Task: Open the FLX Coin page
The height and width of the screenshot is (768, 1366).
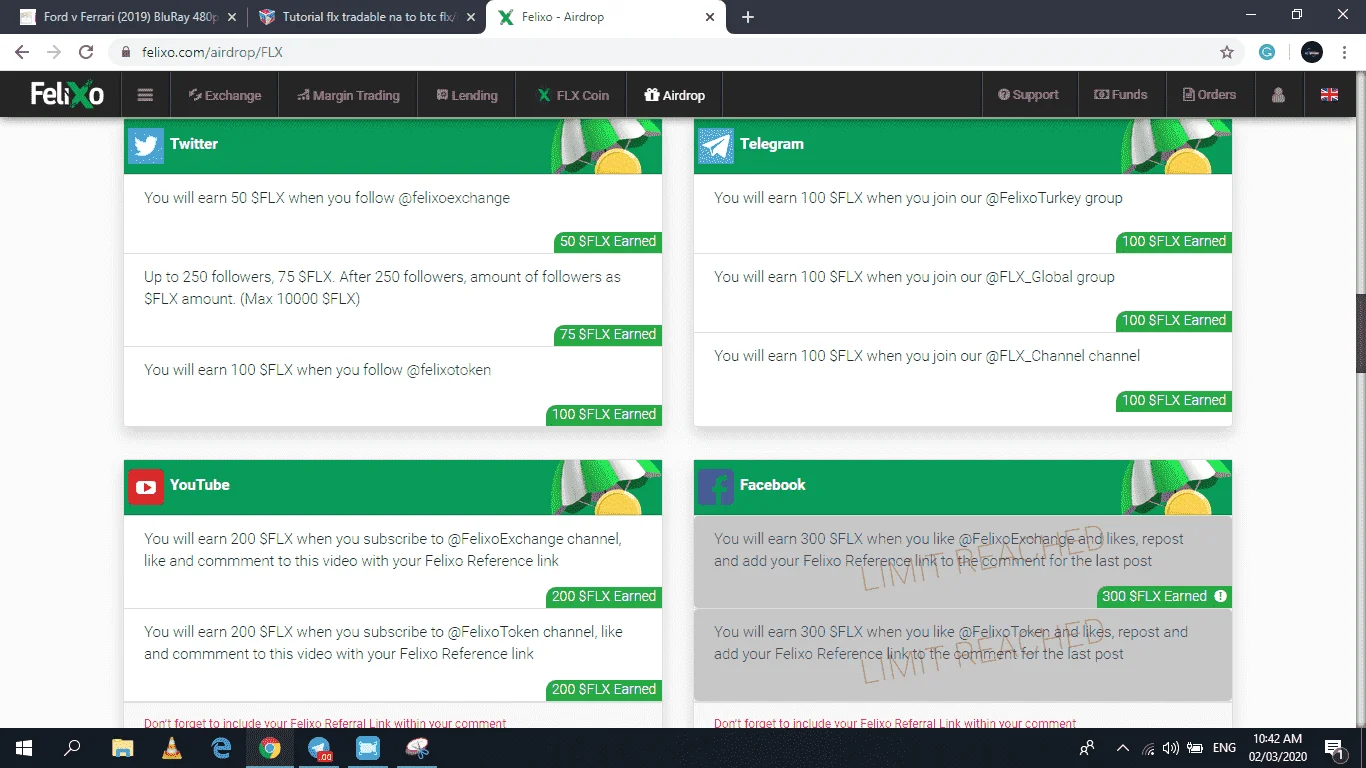Action: coord(572,95)
